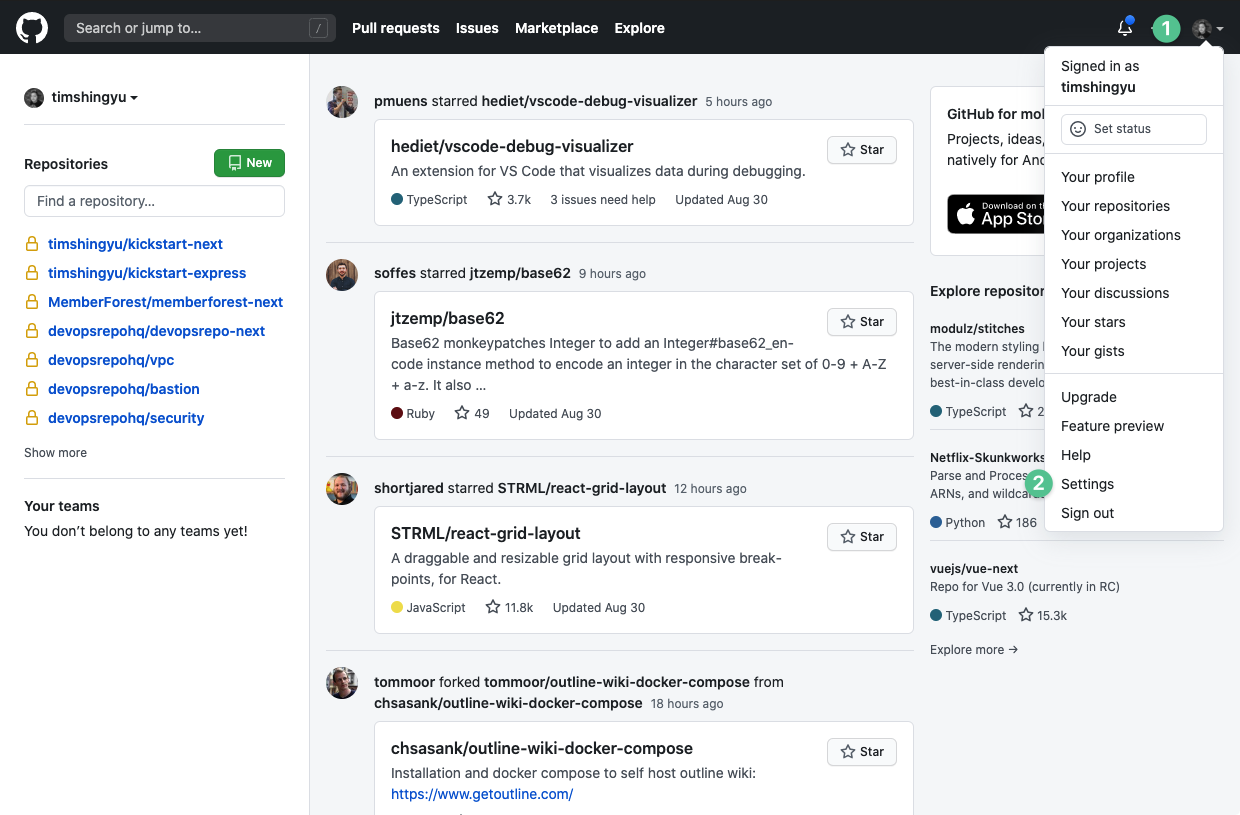Show more repositories in sidebar

click(x=55, y=453)
